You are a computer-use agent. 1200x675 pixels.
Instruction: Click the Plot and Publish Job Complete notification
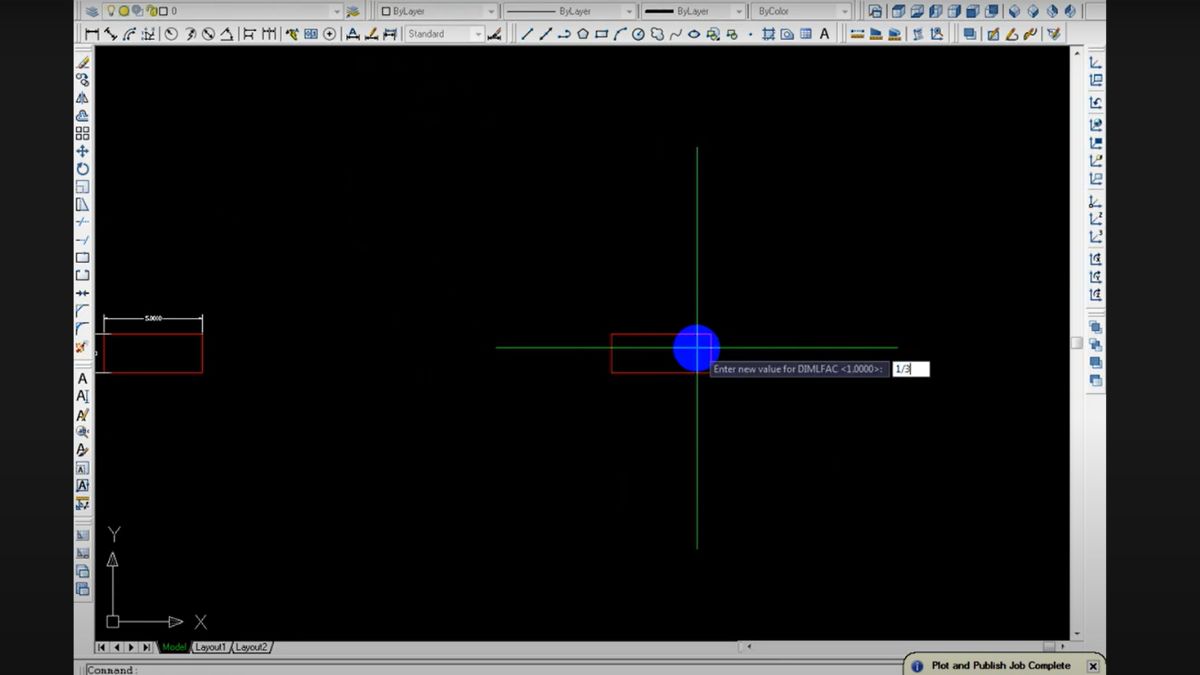tap(1000, 665)
